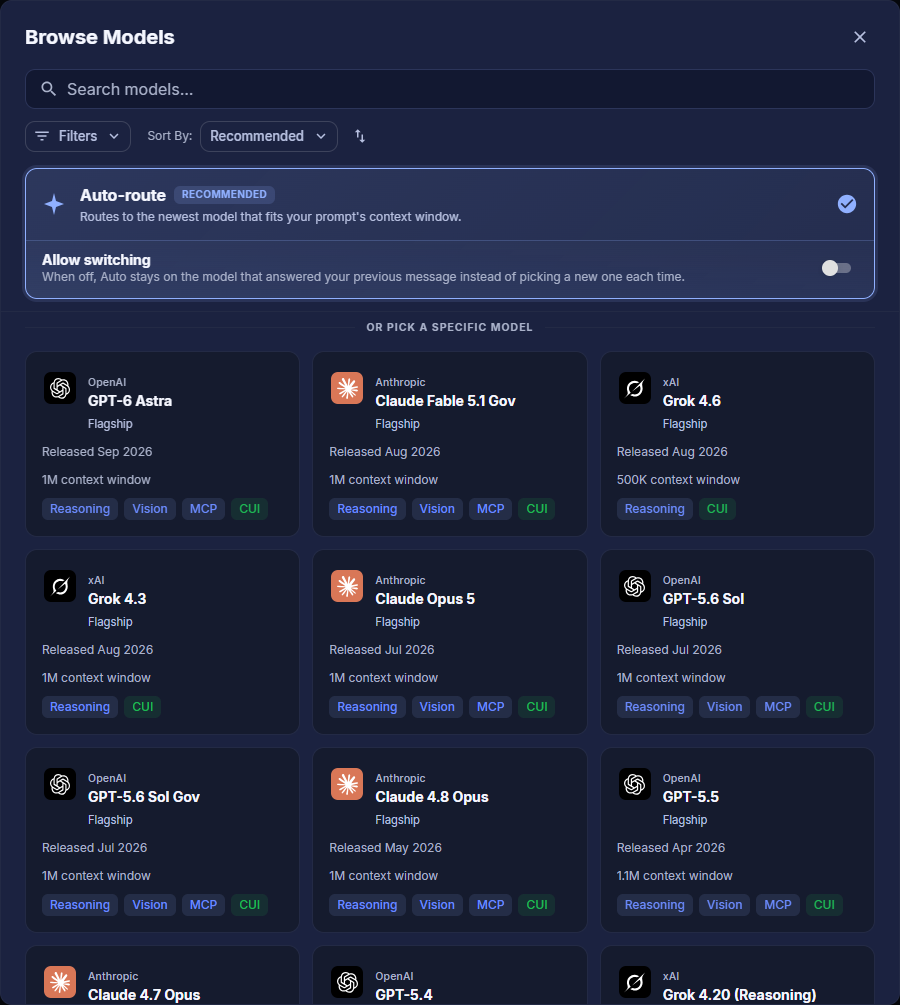Click the OpenAI logo on GPT-5.4
This screenshot has height=1005, width=900.
347,983
